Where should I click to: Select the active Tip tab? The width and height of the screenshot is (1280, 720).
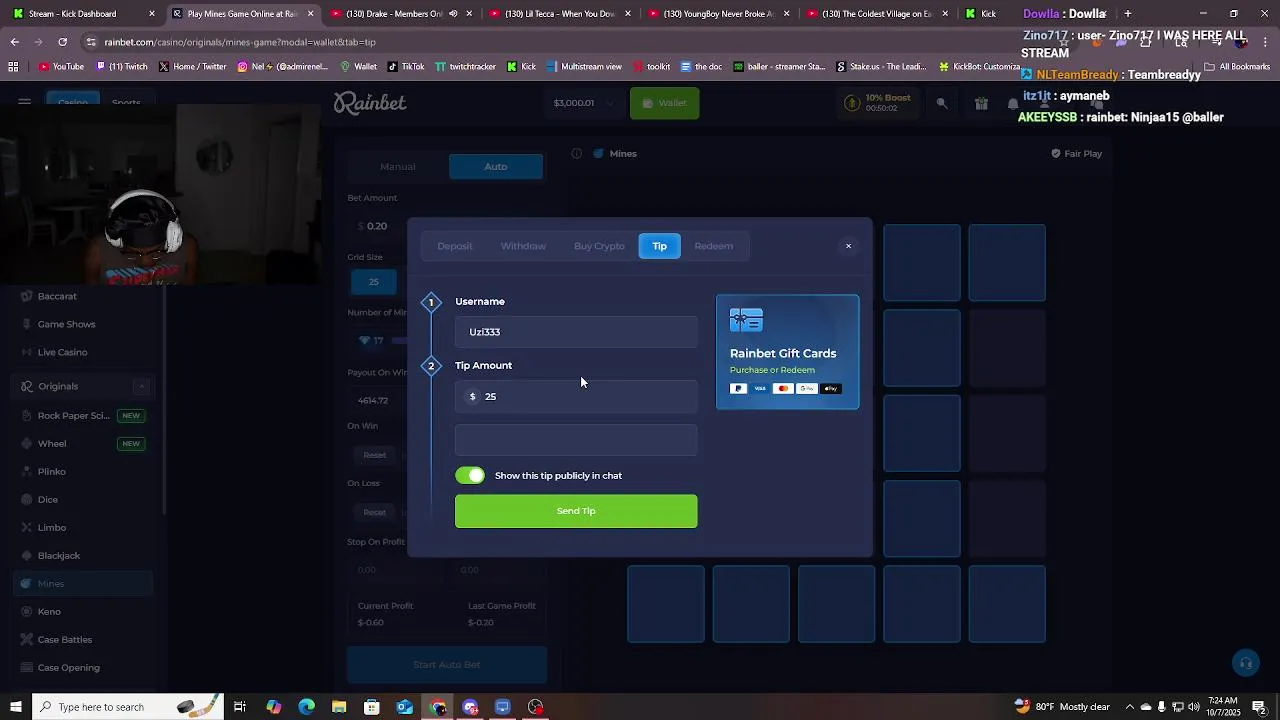tap(660, 246)
